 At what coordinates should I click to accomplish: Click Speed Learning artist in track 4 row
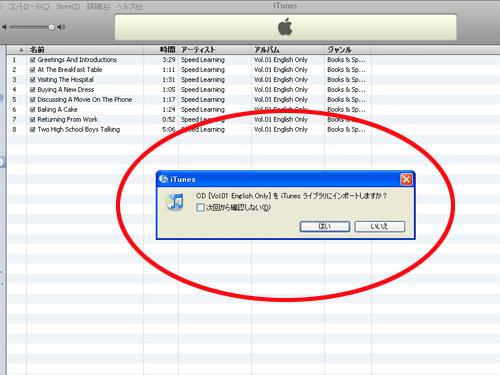click(203, 90)
